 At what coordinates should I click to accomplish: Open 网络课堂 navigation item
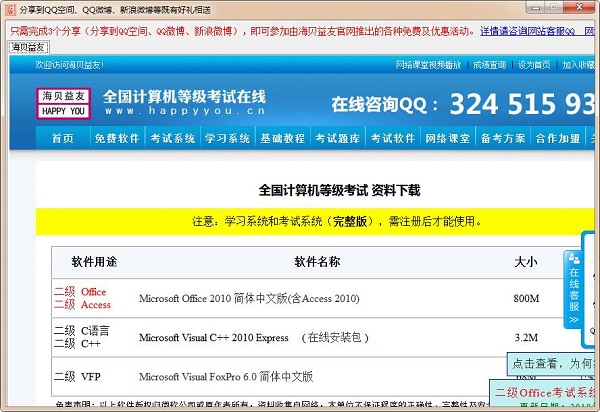click(x=448, y=138)
